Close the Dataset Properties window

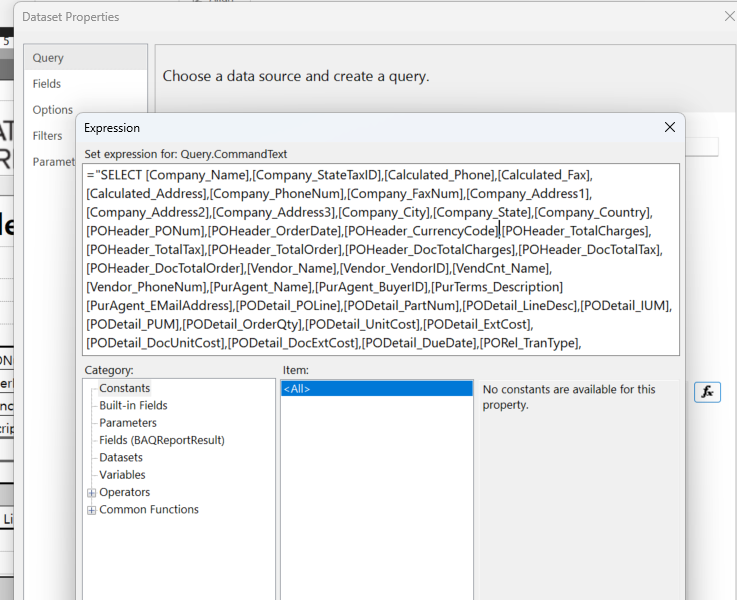pyautogui.click(x=728, y=16)
